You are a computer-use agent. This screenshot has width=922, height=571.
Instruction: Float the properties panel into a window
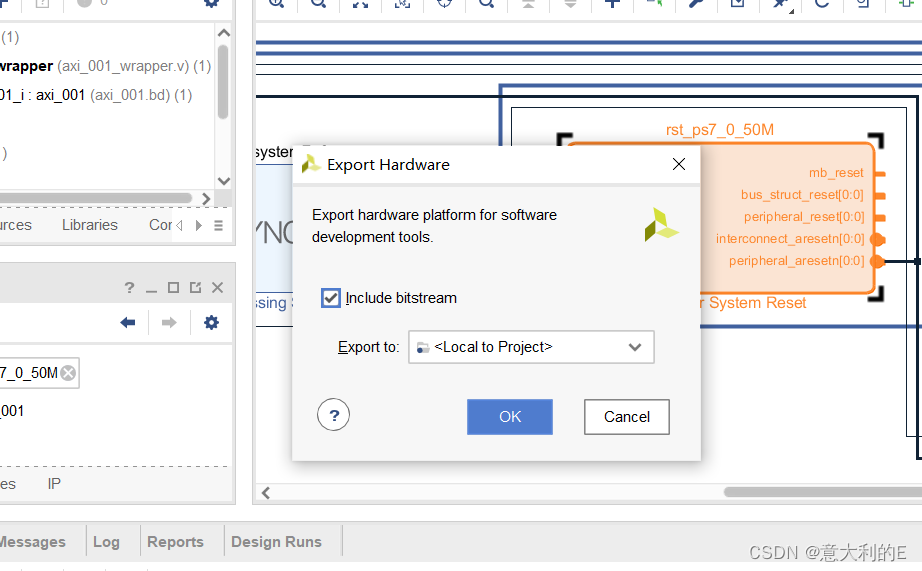[x=195, y=288]
